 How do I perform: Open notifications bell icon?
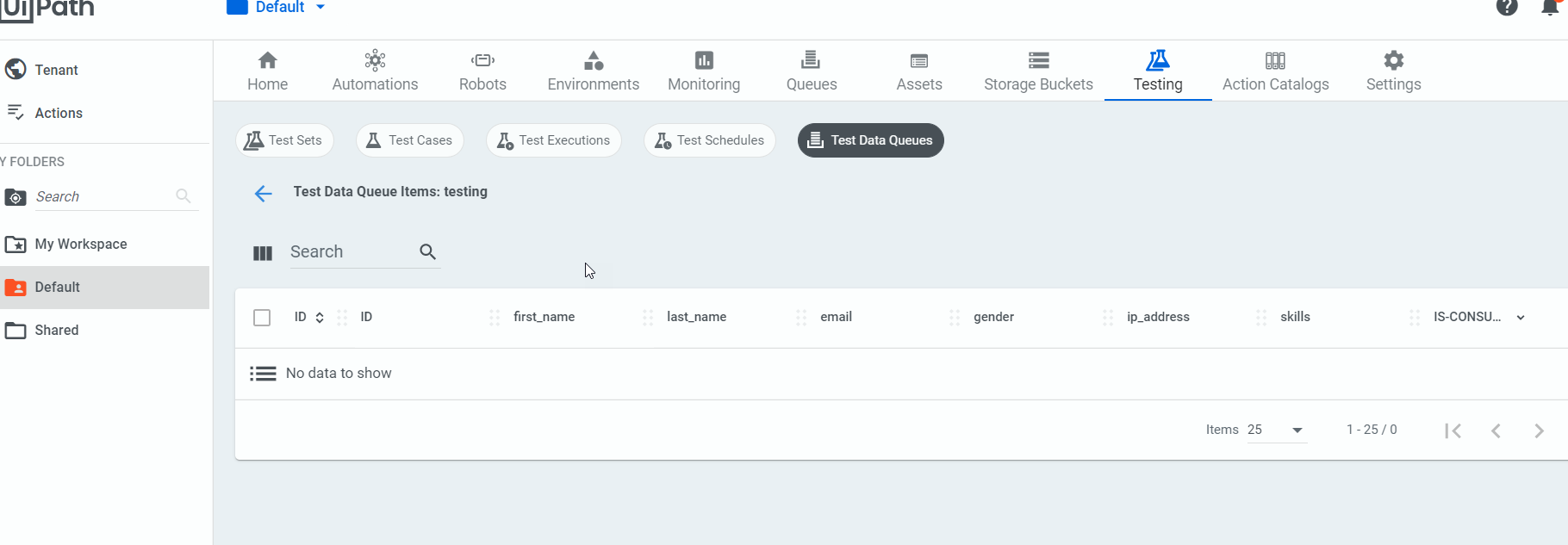click(1550, 8)
